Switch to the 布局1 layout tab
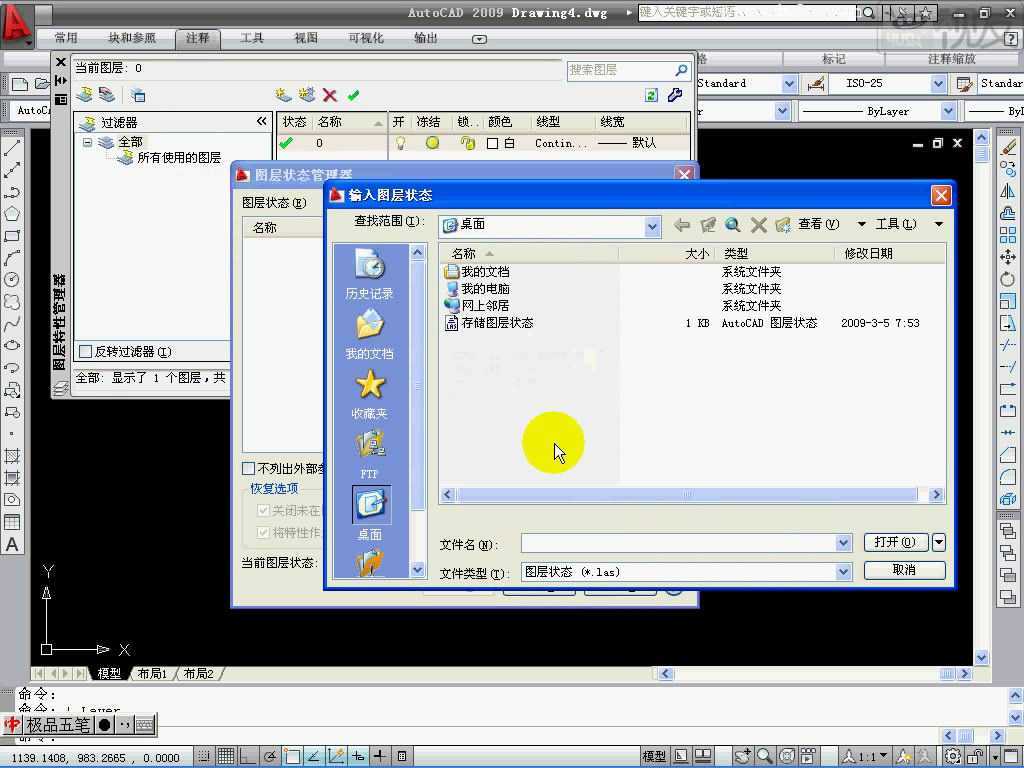Image resolution: width=1024 pixels, height=768 pixels. pos(153,673)
